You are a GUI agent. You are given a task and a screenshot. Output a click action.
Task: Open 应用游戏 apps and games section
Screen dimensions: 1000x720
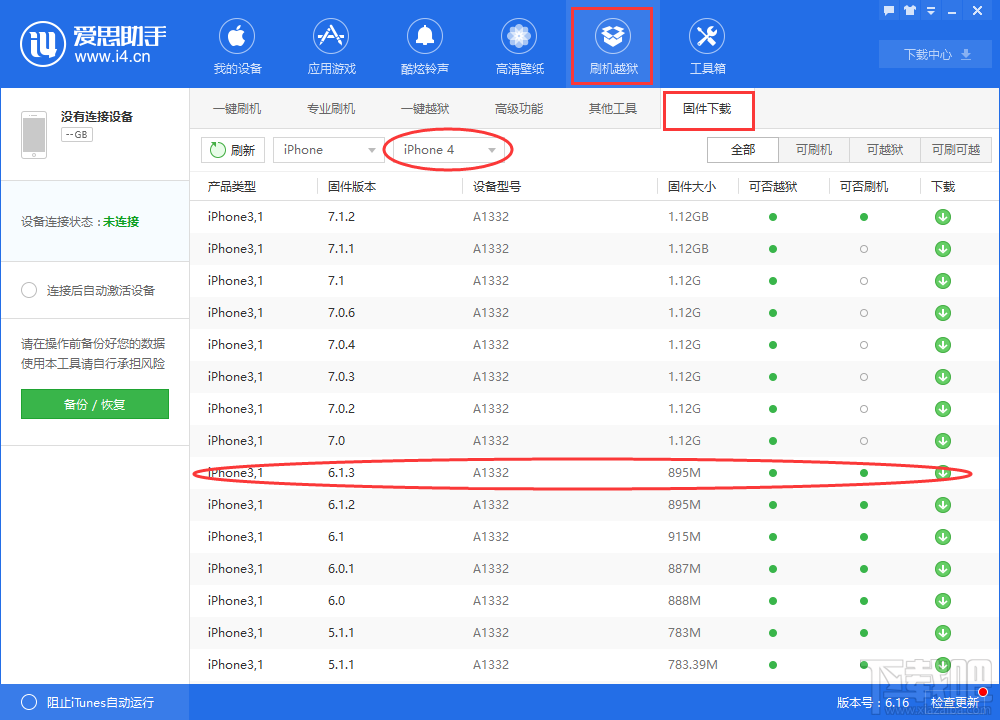(331, 47)
